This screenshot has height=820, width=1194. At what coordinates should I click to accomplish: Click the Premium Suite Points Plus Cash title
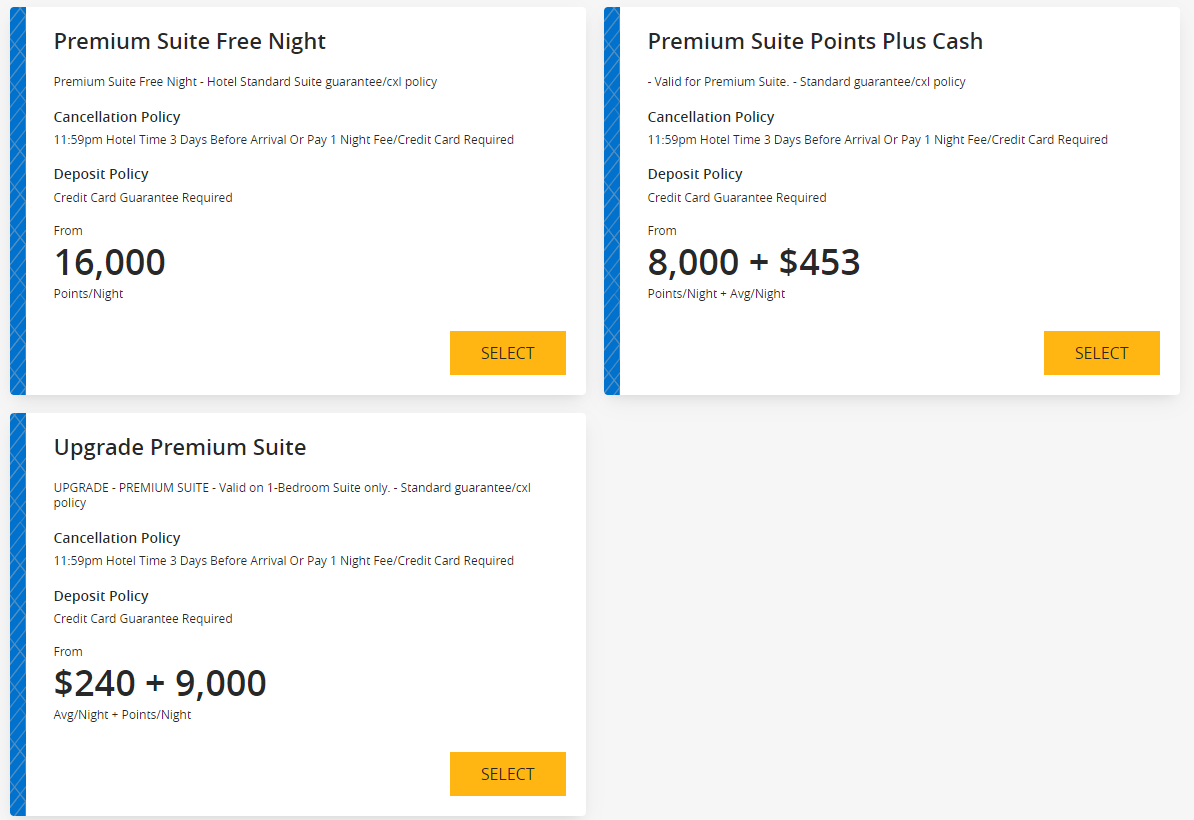[x=815, y=42]
